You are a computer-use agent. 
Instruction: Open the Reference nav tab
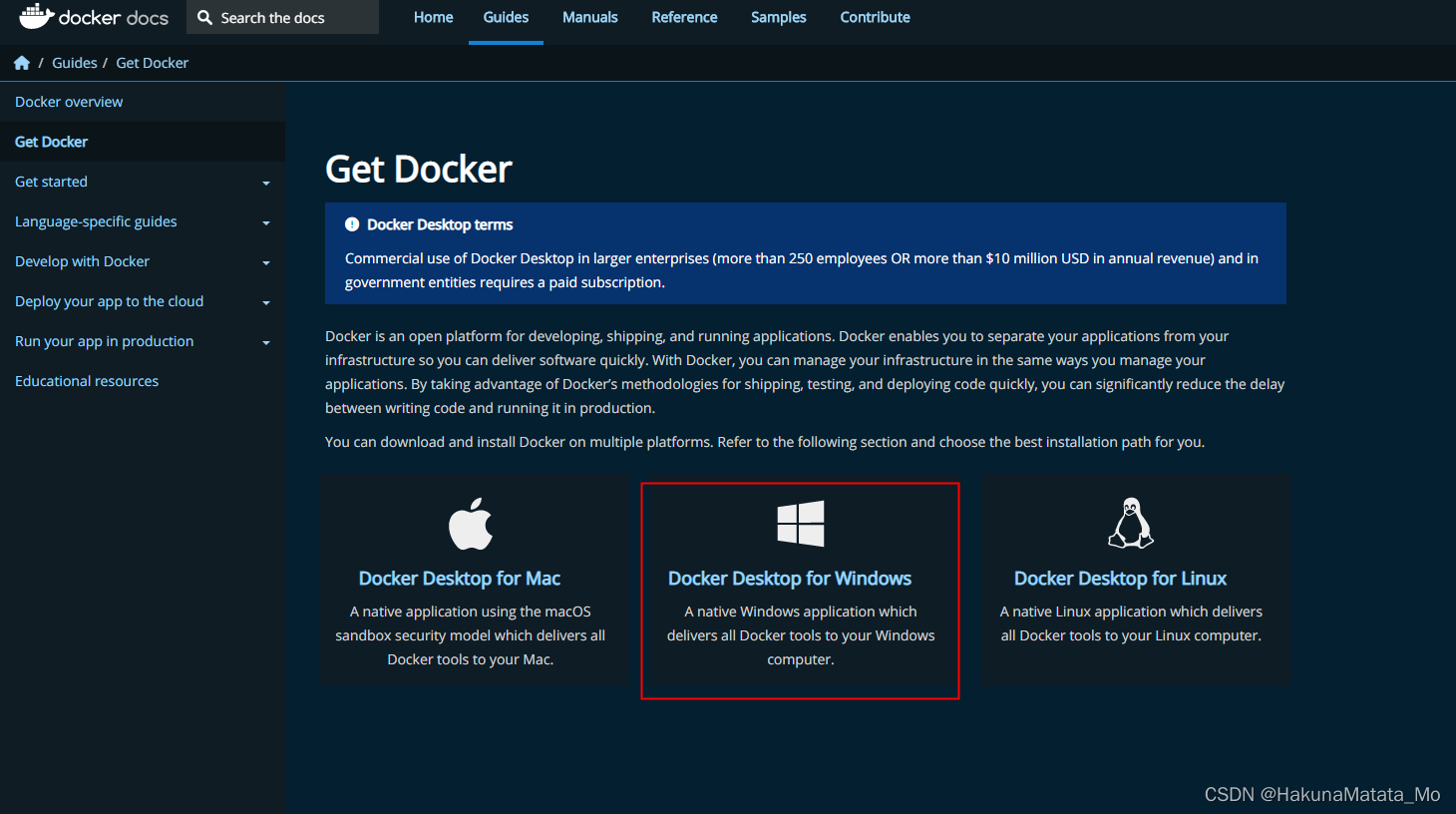(684, 17)
